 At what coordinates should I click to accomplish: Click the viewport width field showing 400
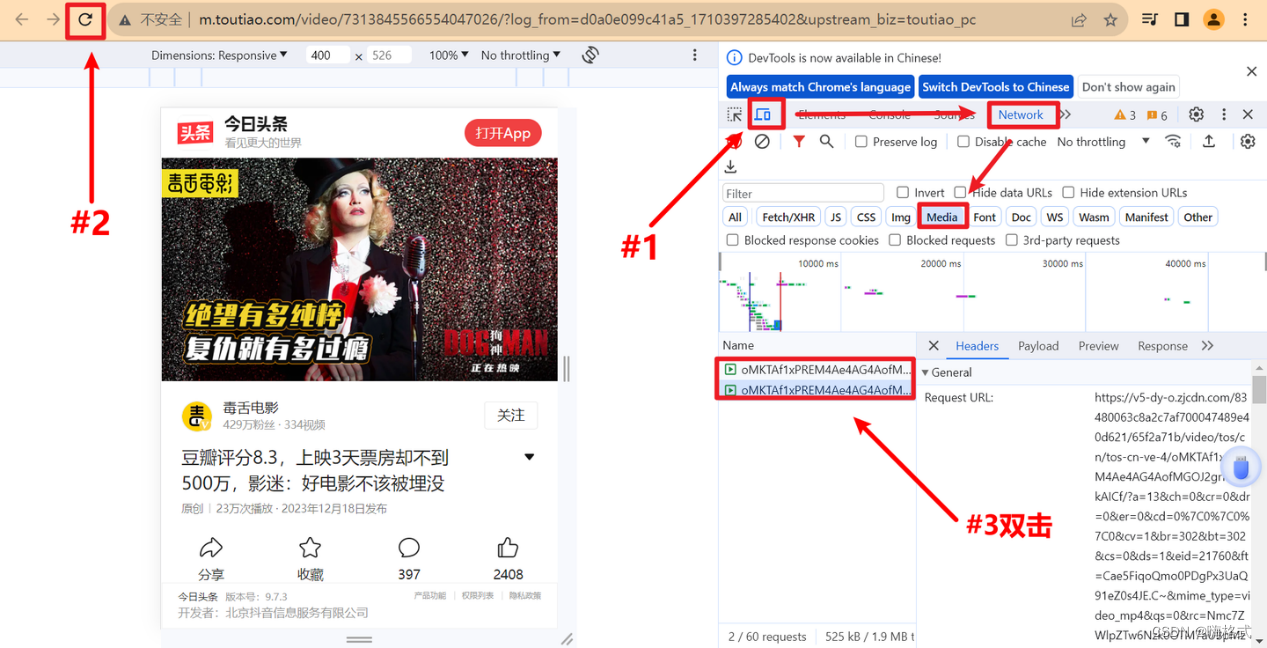click(327, 55)
